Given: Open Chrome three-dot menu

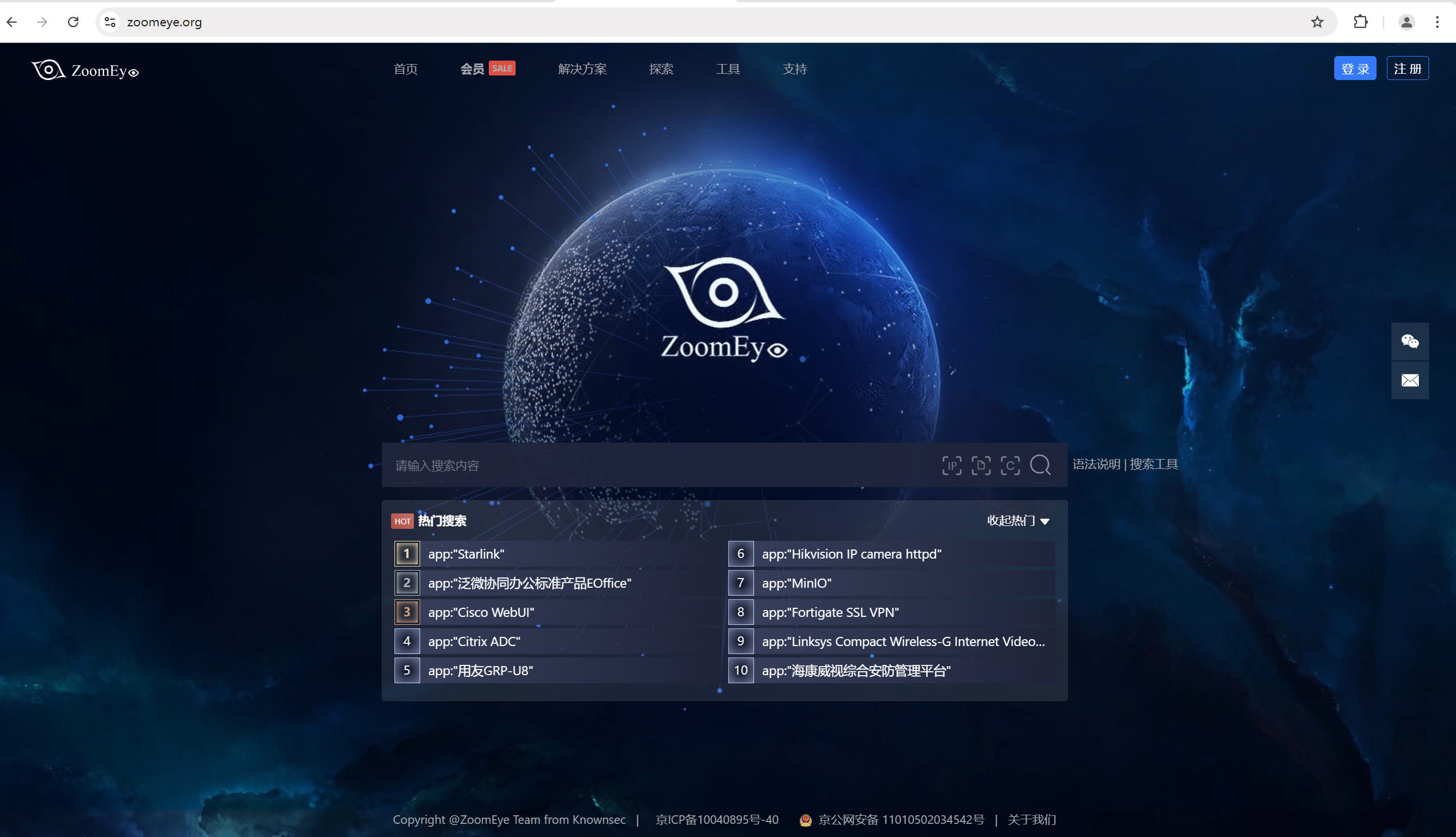Looking at the screenshot, I should (1437, 22).
